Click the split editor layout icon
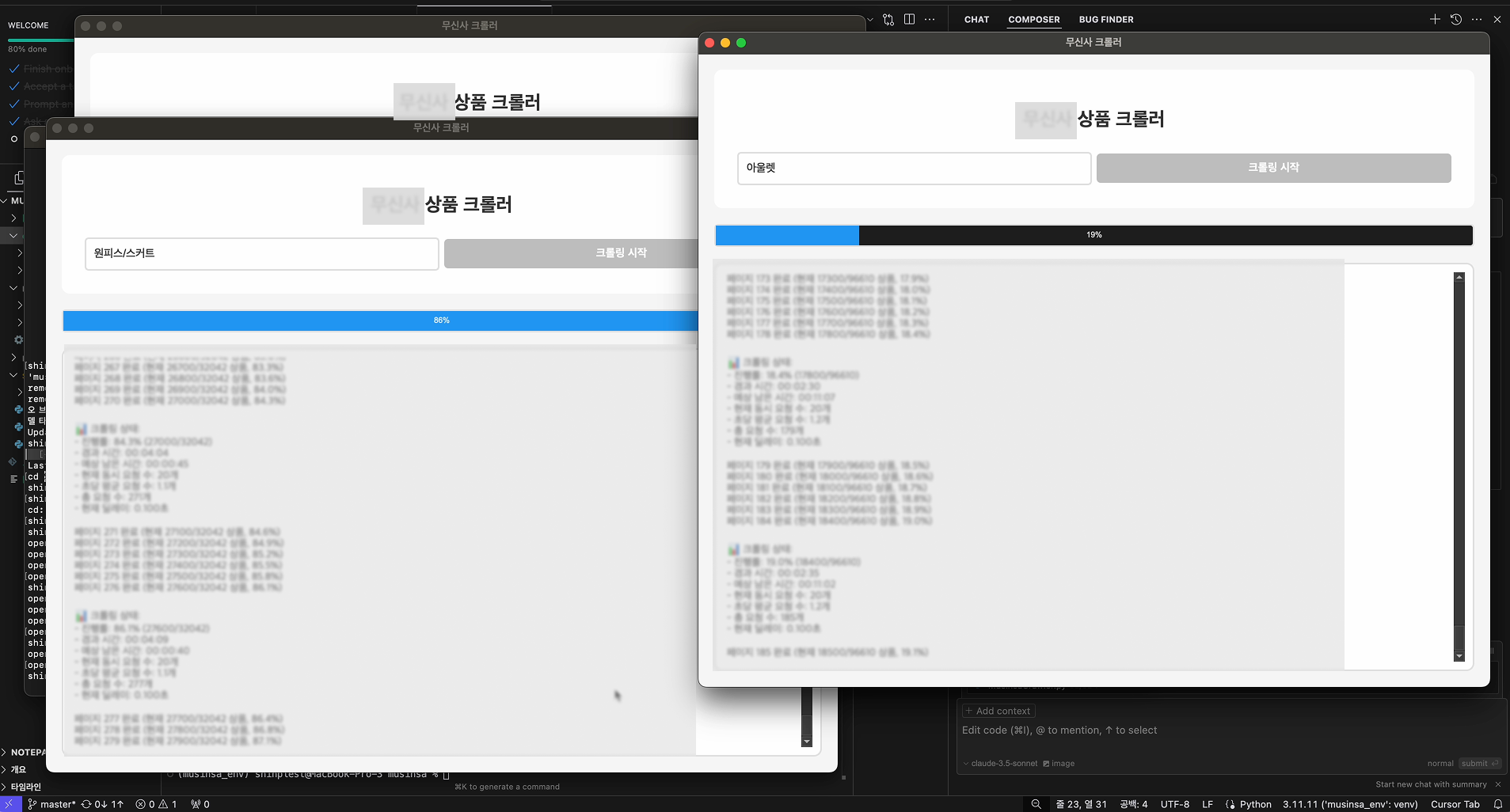 tap(909, 19)
